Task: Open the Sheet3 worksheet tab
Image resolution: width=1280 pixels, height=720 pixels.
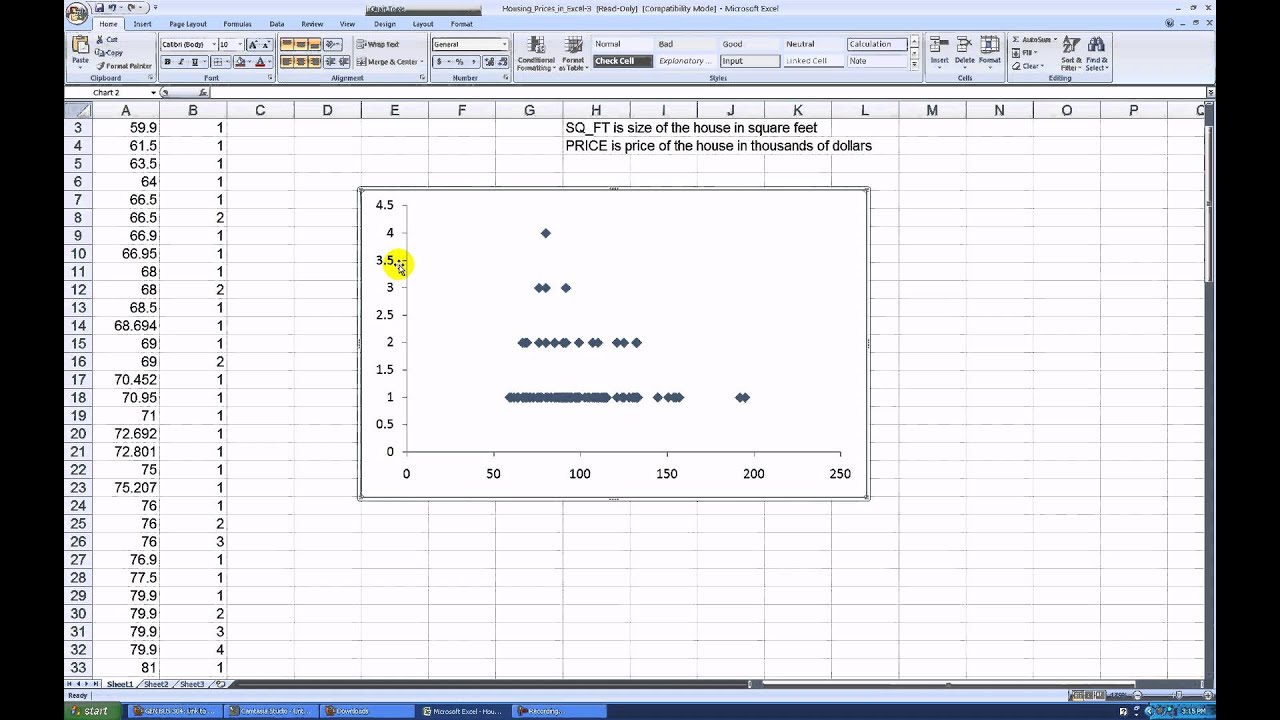Action: (x=191, y=684)
